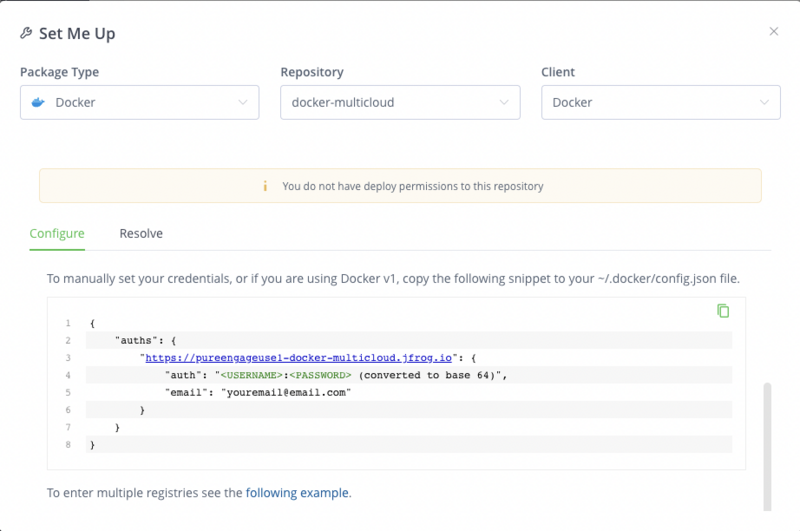Open the Client dropdown
Image resolution: width=800 pixels, height=531 pixels.
661,103
